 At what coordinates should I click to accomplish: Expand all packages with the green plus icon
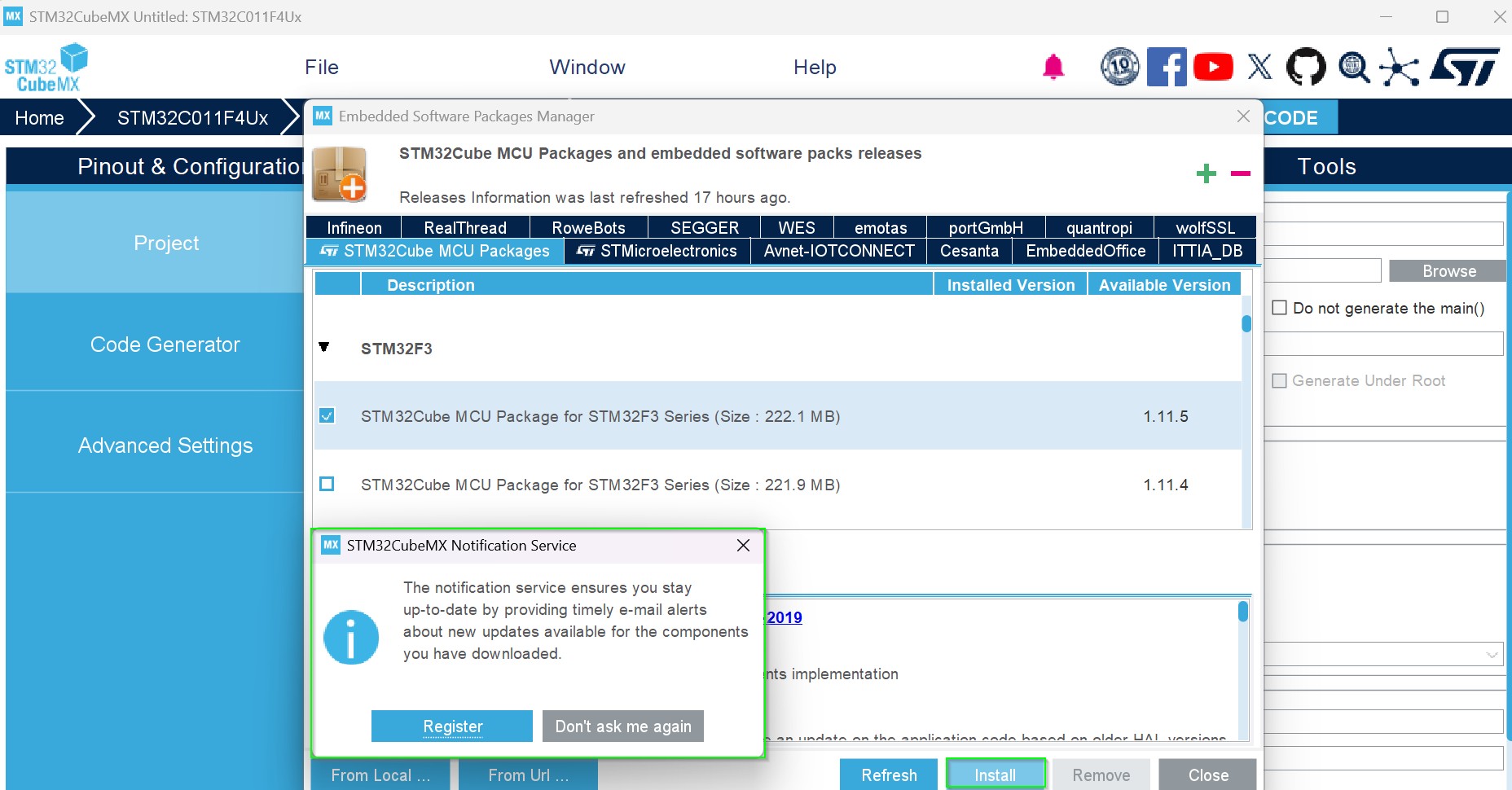[1207, 173]
